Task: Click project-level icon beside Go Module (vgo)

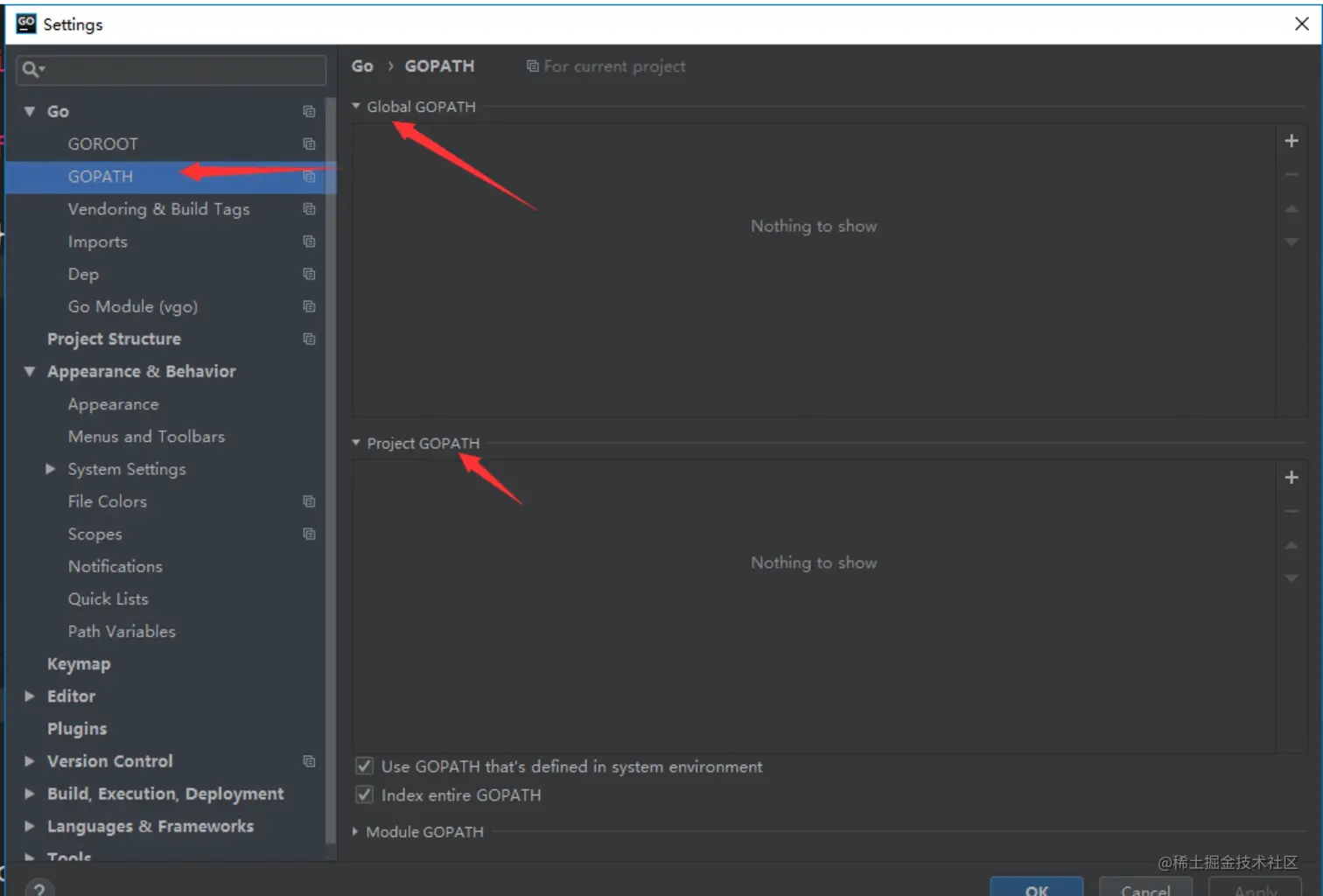Action: coord(309,306)
